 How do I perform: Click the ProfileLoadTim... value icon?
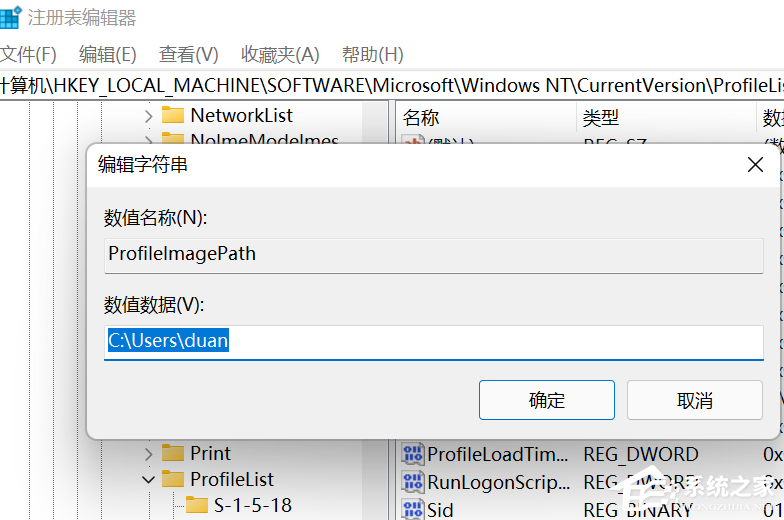point(412,454)
